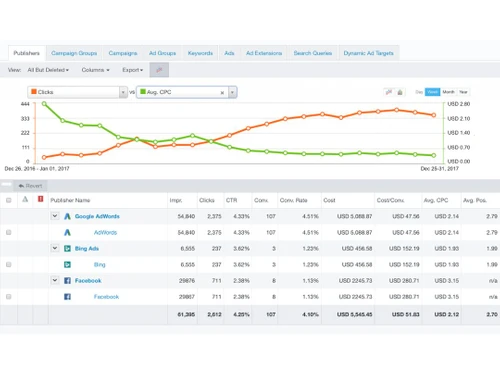Open the Facebook group publisher link
Screen dimensions: 500x375
point(88,281)
